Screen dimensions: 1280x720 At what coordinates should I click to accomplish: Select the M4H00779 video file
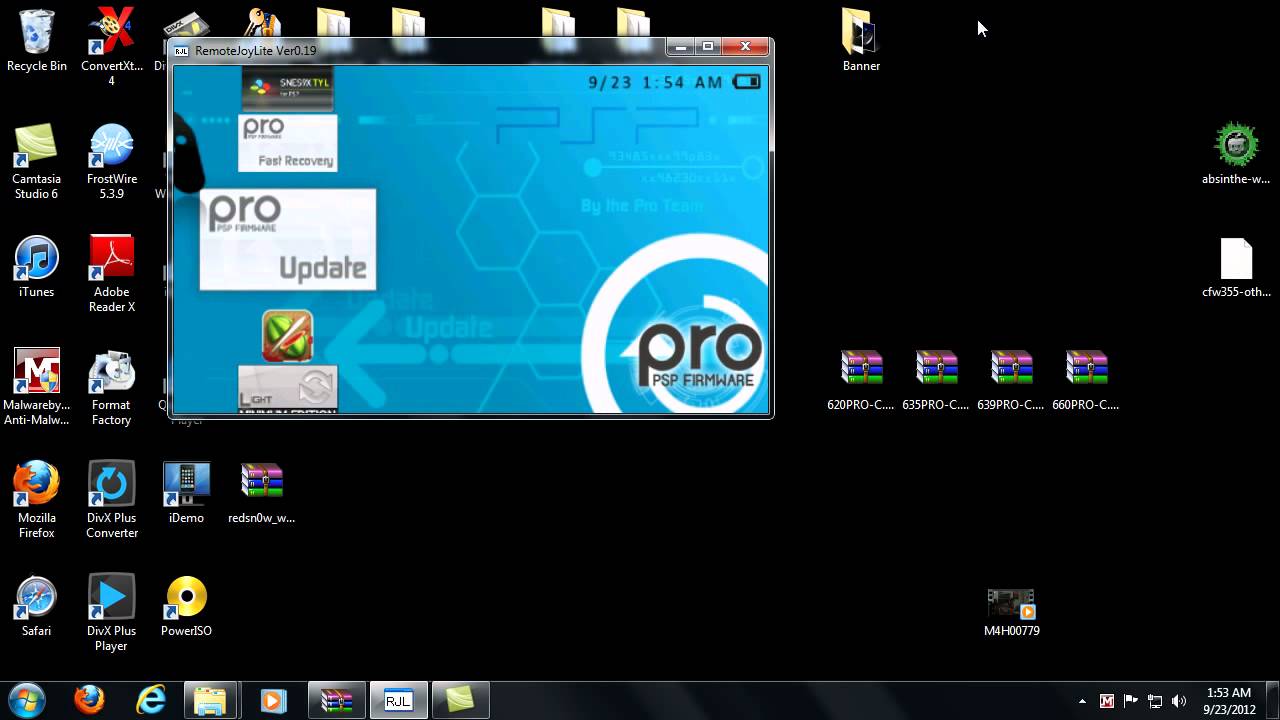coord(1011,613)
